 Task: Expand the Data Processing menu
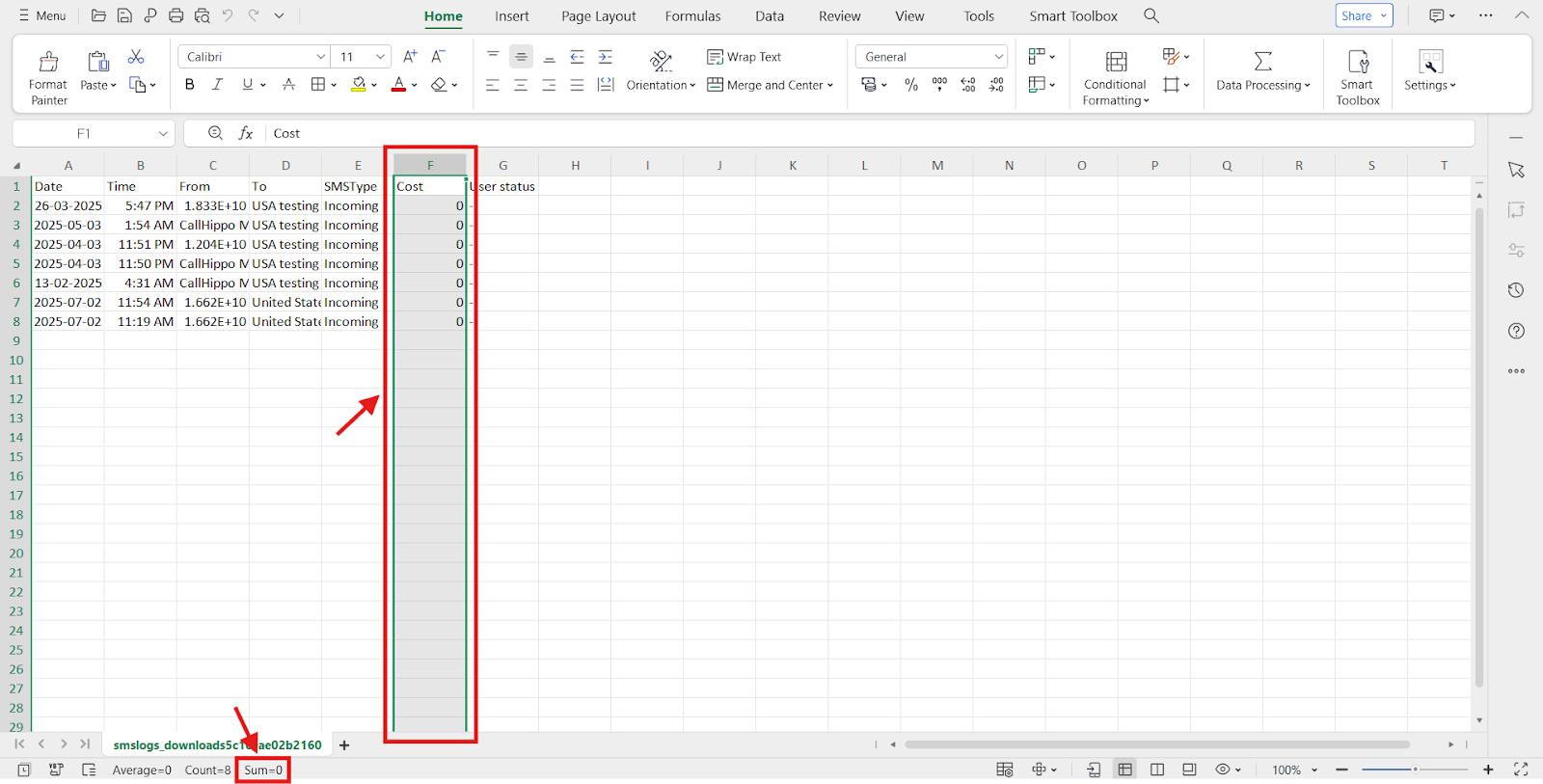[1263, 72]
